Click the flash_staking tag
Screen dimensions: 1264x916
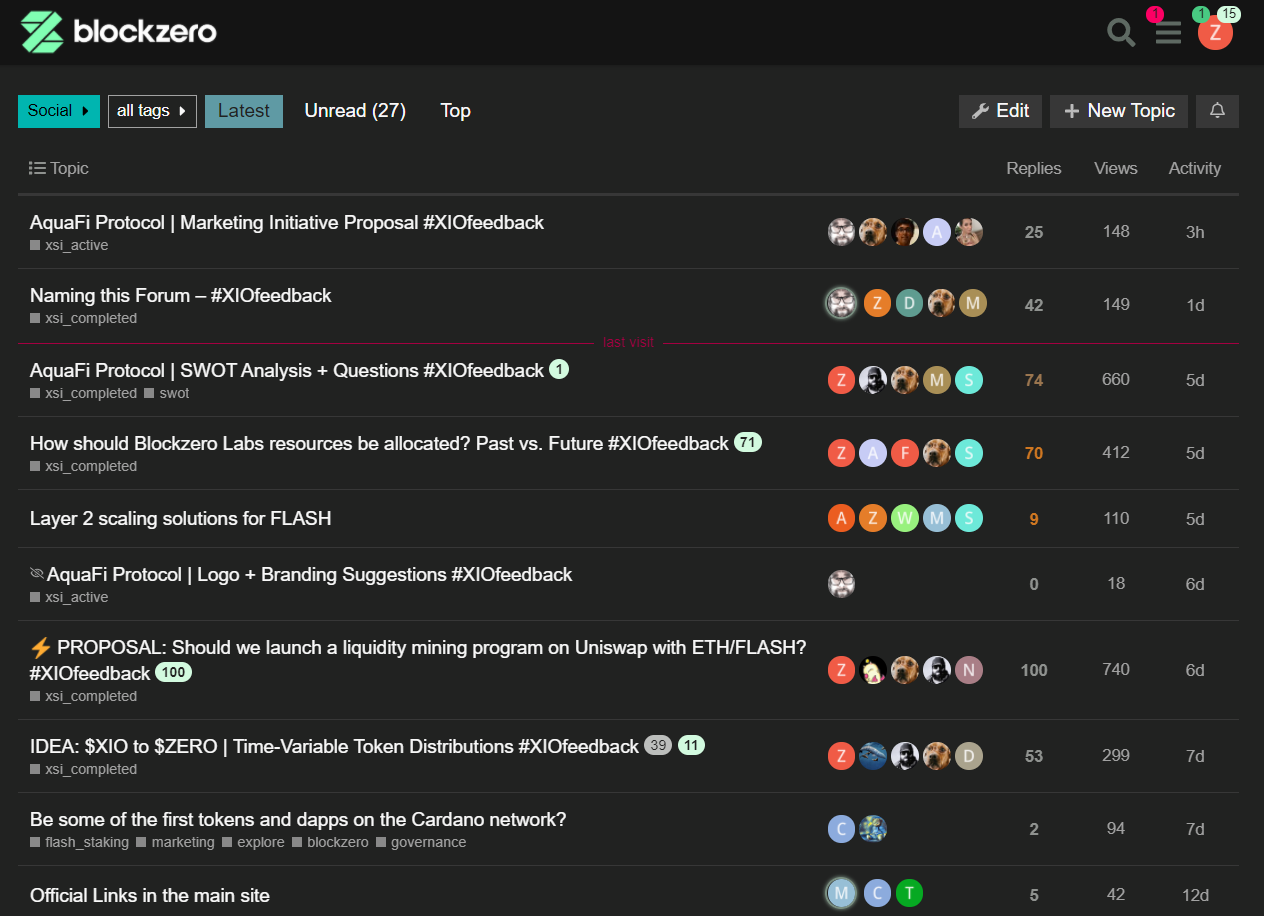pyautogui.click(x=79, y=842)
